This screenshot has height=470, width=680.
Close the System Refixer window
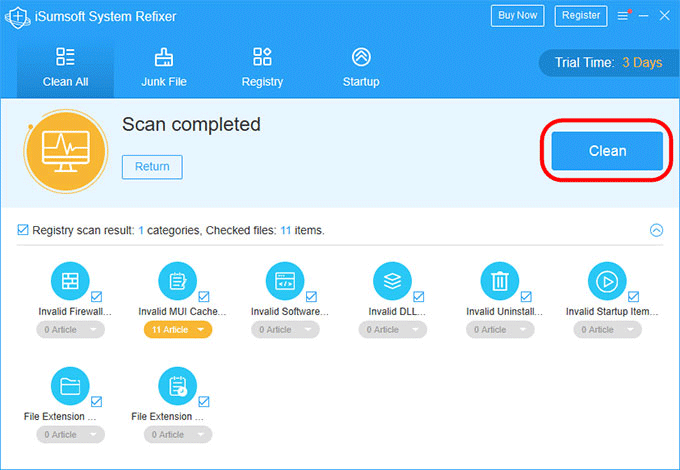(664, 16)
